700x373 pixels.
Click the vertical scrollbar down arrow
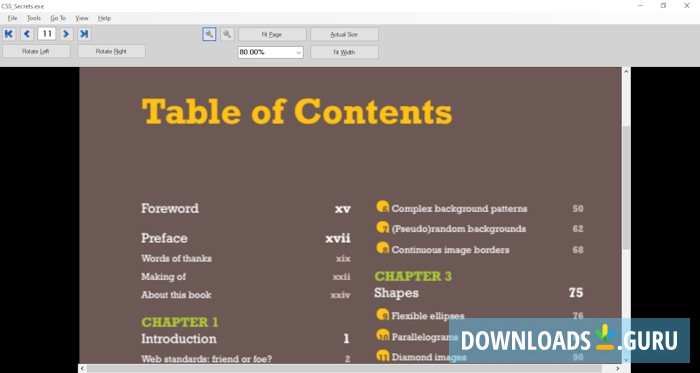[626, 359]
